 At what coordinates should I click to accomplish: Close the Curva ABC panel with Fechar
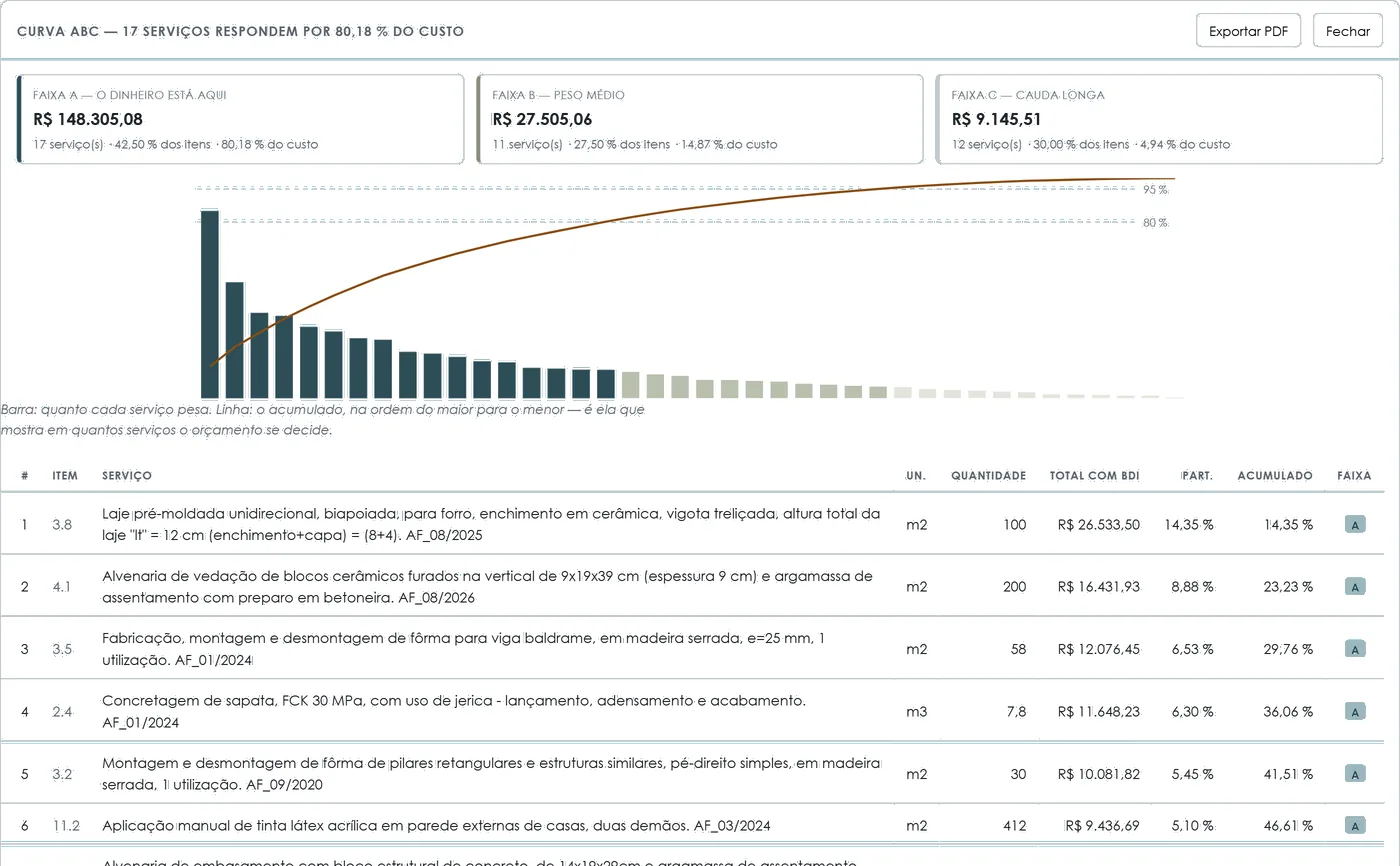(1347, 31)
